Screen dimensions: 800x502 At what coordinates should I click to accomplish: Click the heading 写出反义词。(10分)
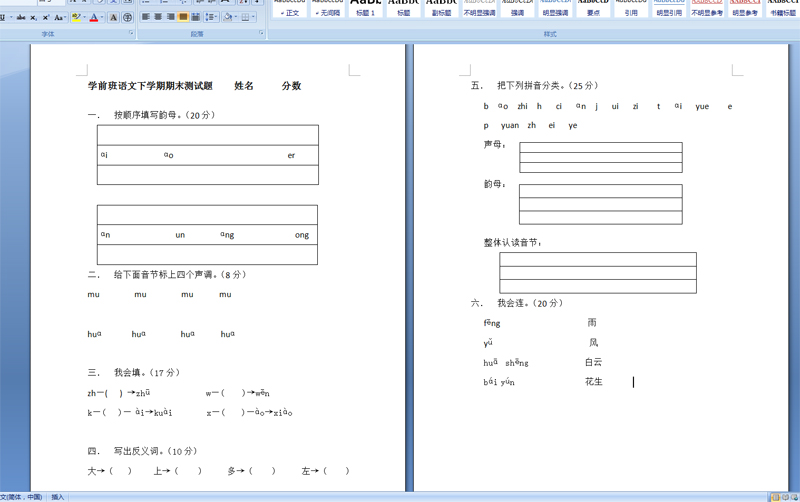155,451
